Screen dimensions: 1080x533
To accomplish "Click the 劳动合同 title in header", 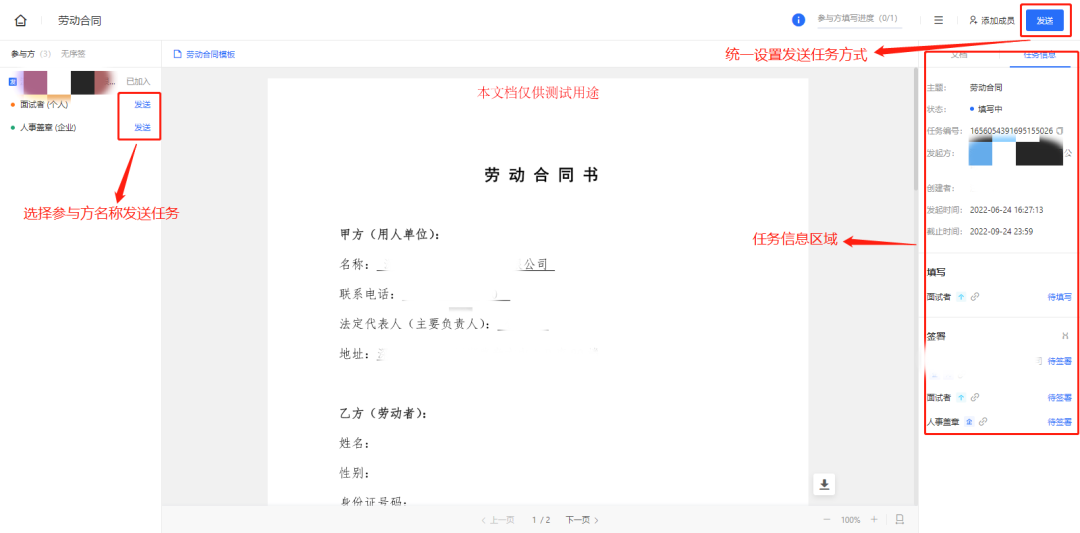I will click(80, 21).
